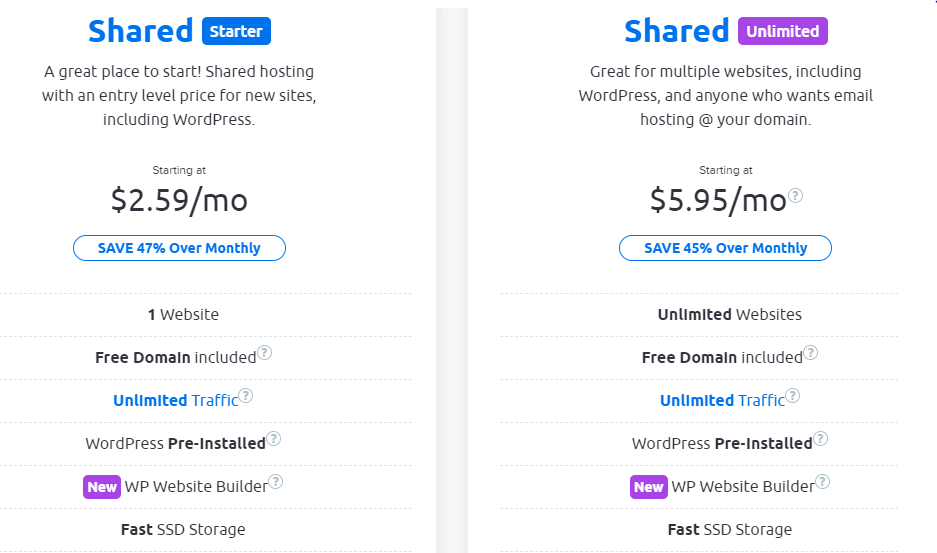
Task: Open Unlimited Traffic link in Starter plan
Action: click(175, 400)
